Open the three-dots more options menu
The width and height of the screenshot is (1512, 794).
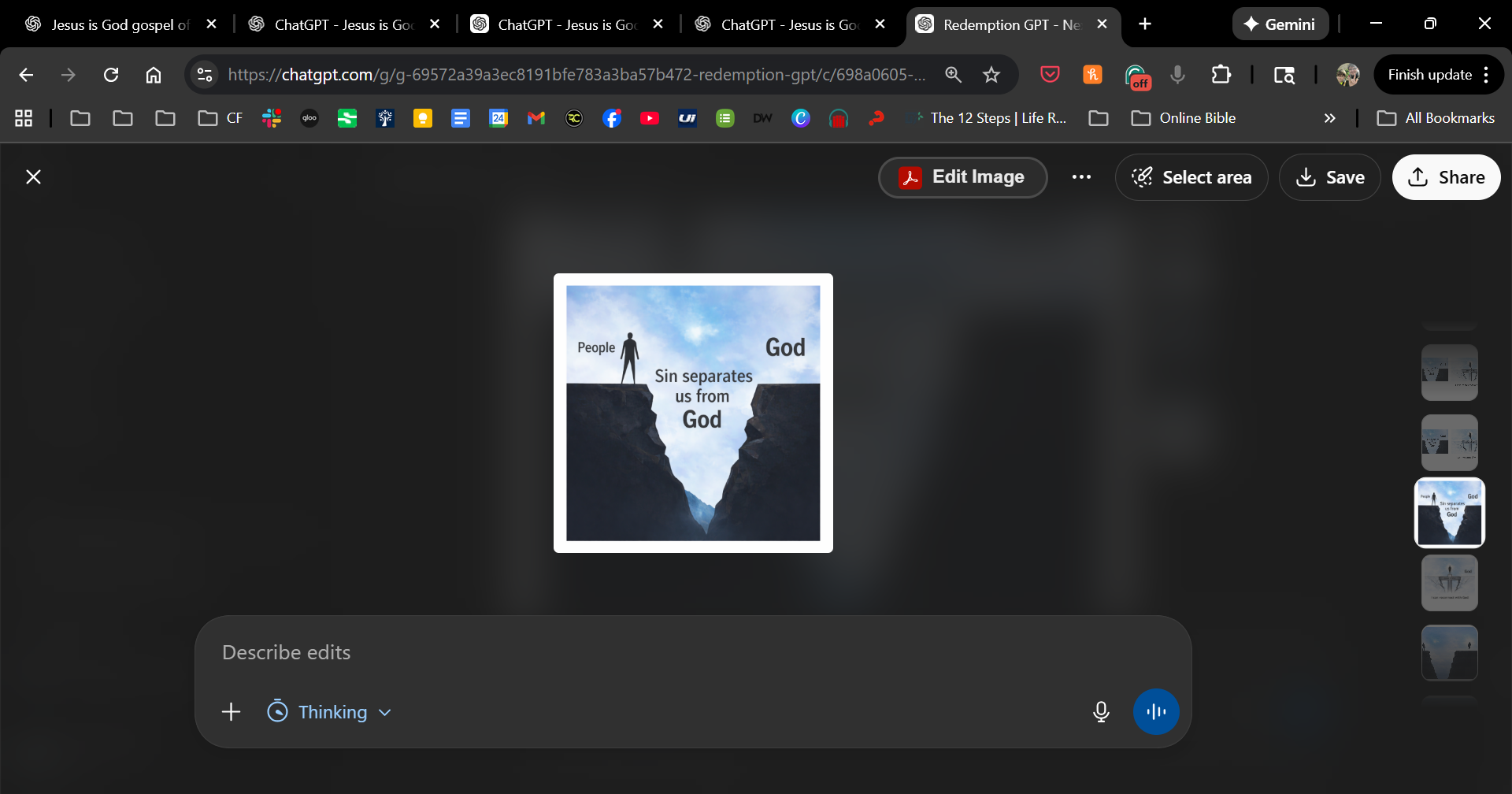(x=1081, y=177)
